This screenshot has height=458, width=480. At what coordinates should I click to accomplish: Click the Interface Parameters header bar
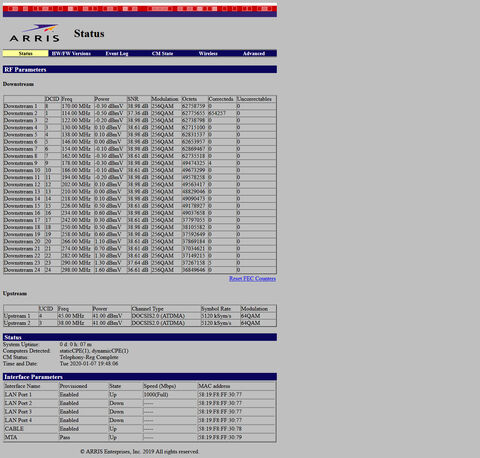(x=140, y=377)
